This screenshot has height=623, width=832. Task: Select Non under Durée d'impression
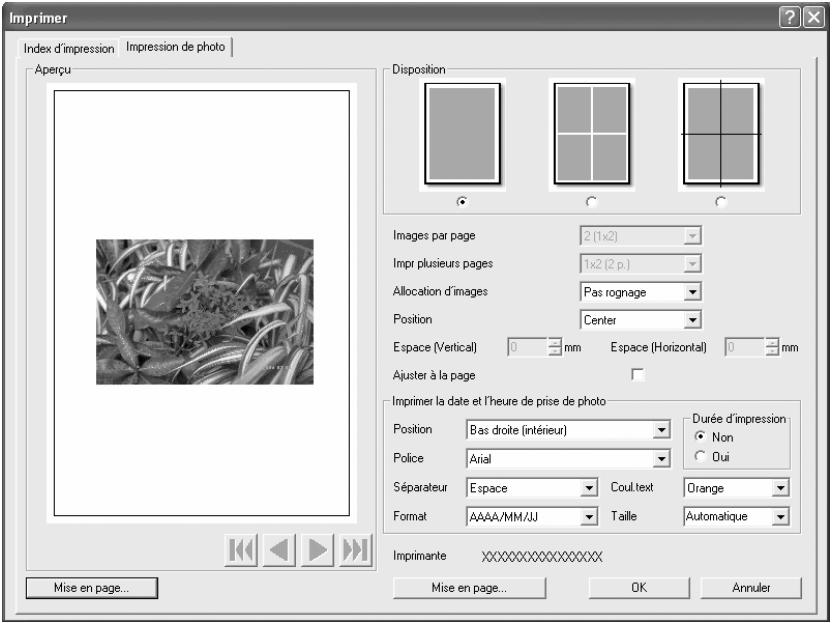coord(700,436)
